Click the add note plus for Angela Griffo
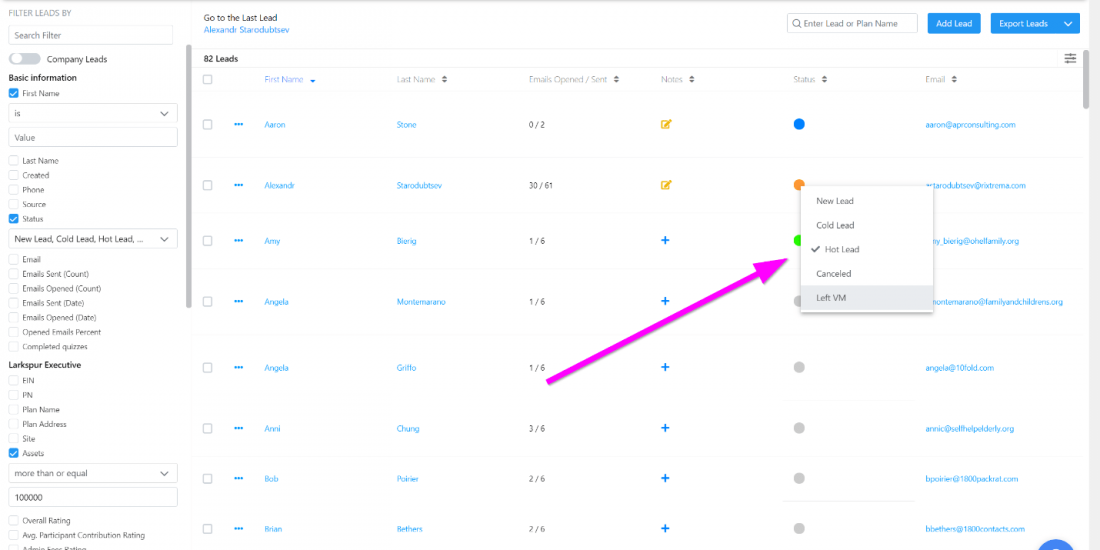 (x=666, y=367)
